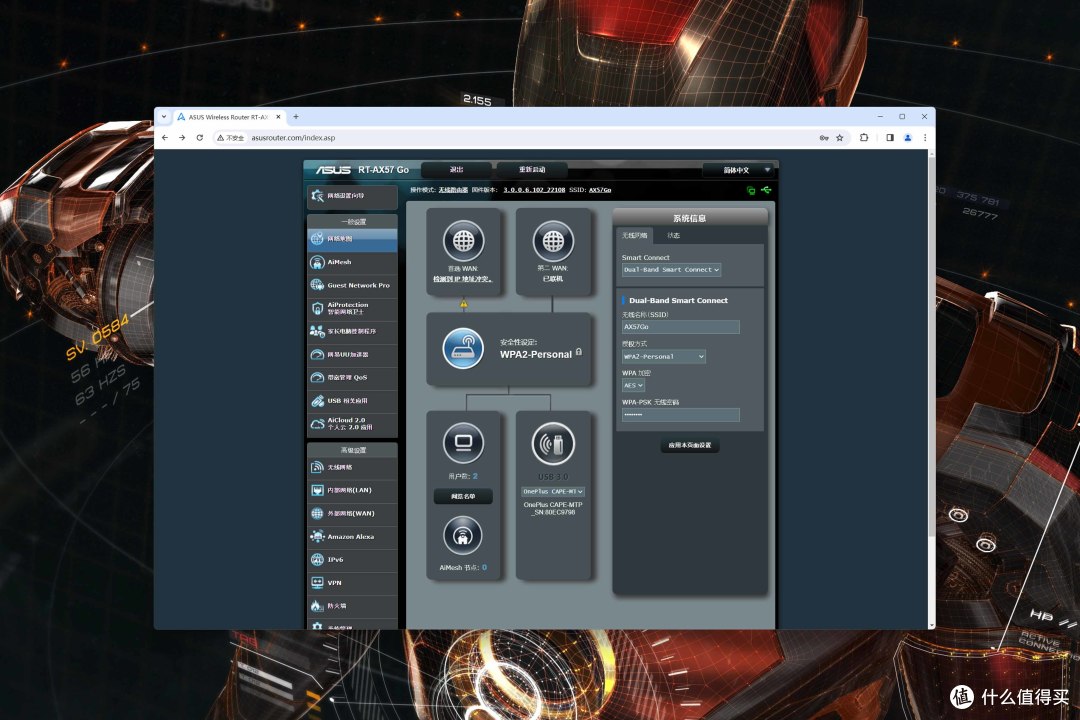Select the ASUS Wireless Router browser tab
Viewport: 1080px width, 720px height.
229,117
